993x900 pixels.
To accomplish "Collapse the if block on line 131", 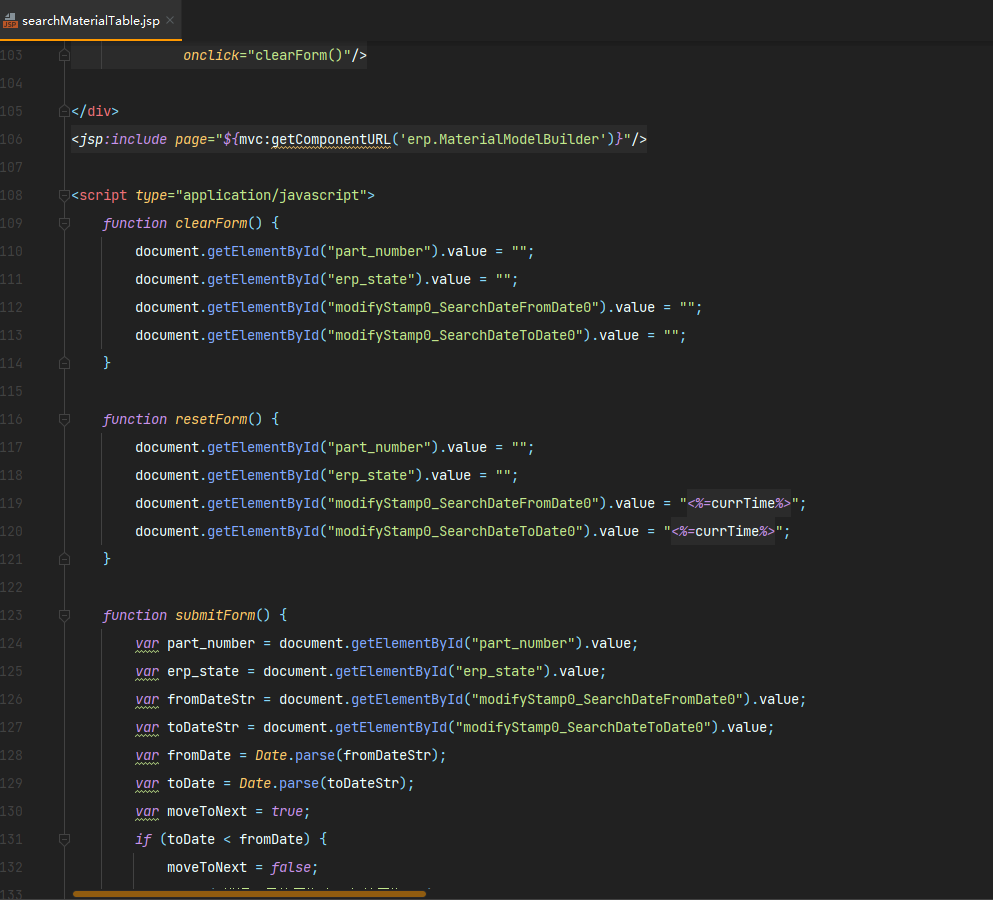I will [64, 839].
